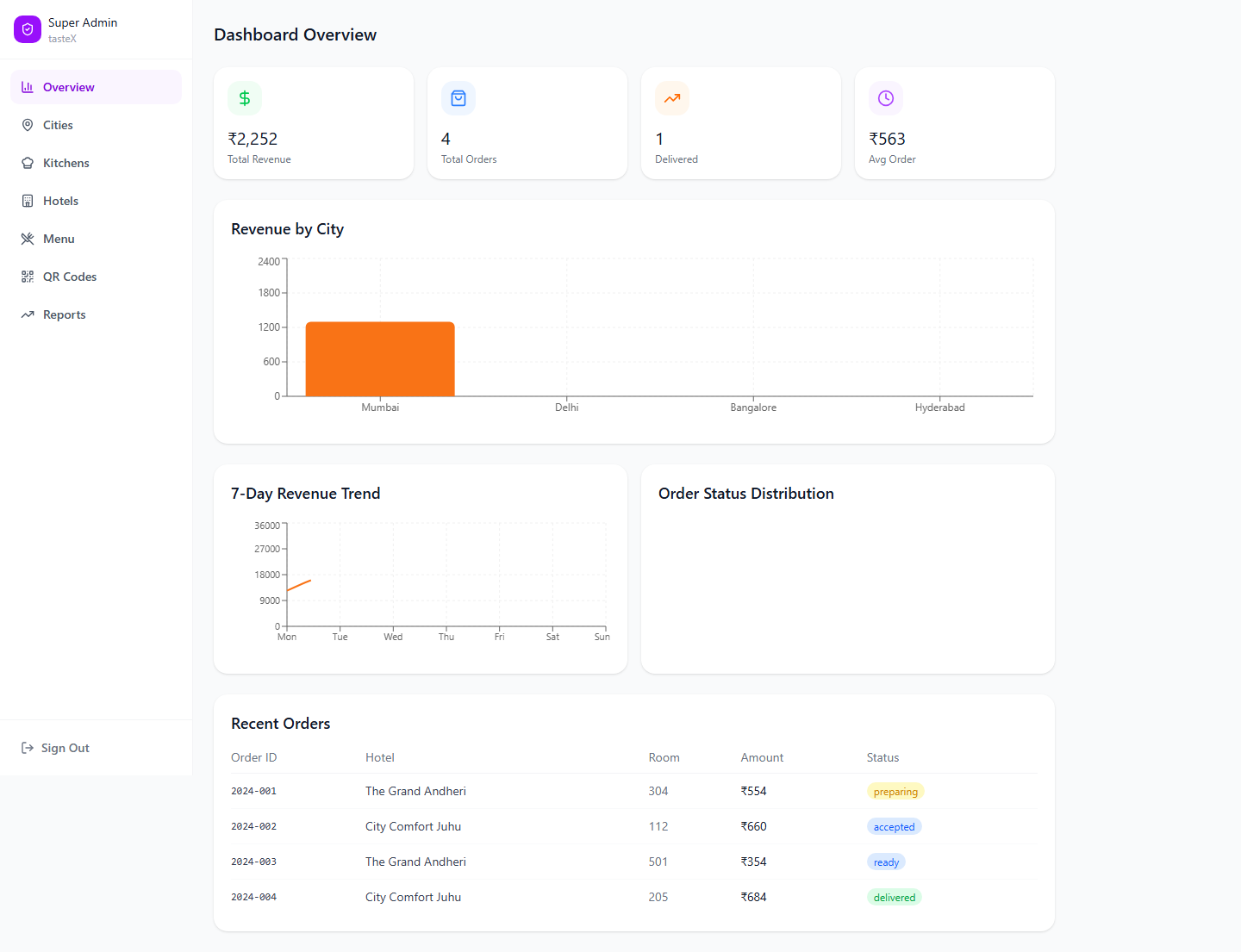Image resolution: width=1241 pixels, height=952 pixels.
Task: Select order 2024-002
Action: (x=254, y=826)
